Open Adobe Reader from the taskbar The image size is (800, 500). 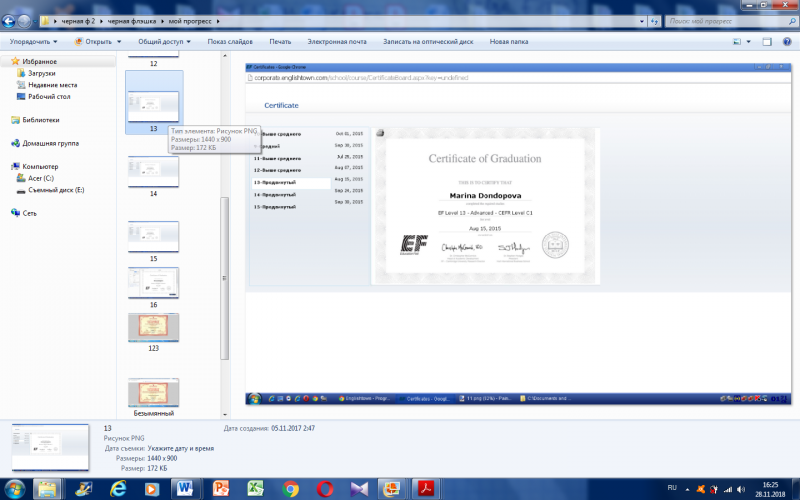pyautogui.click(x=426, y=489)
